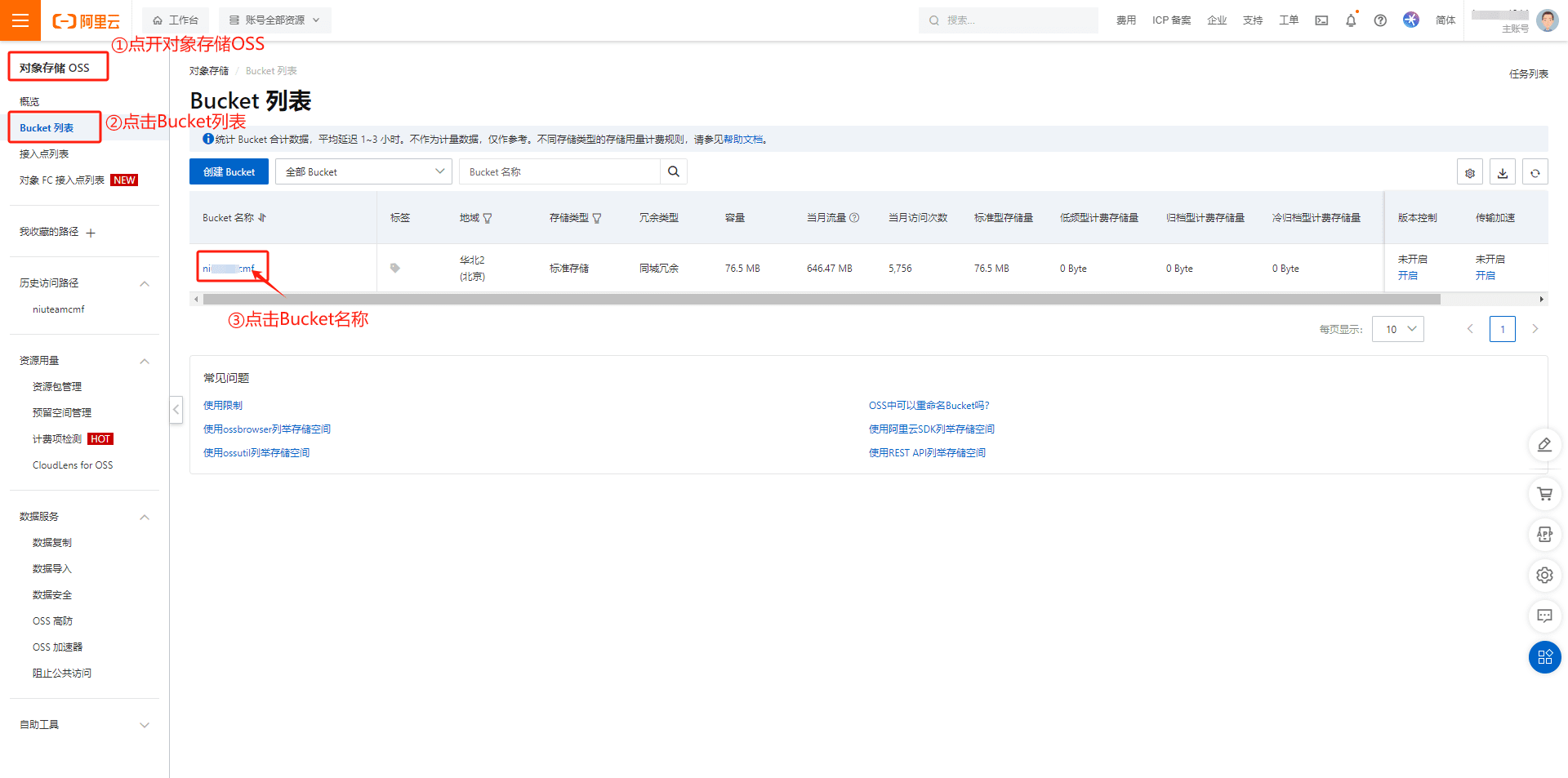The height and width of the screenshot is (778, 1568).
Task: Open the 使用限制 FAQ link
Action: [x=223, y=406]
